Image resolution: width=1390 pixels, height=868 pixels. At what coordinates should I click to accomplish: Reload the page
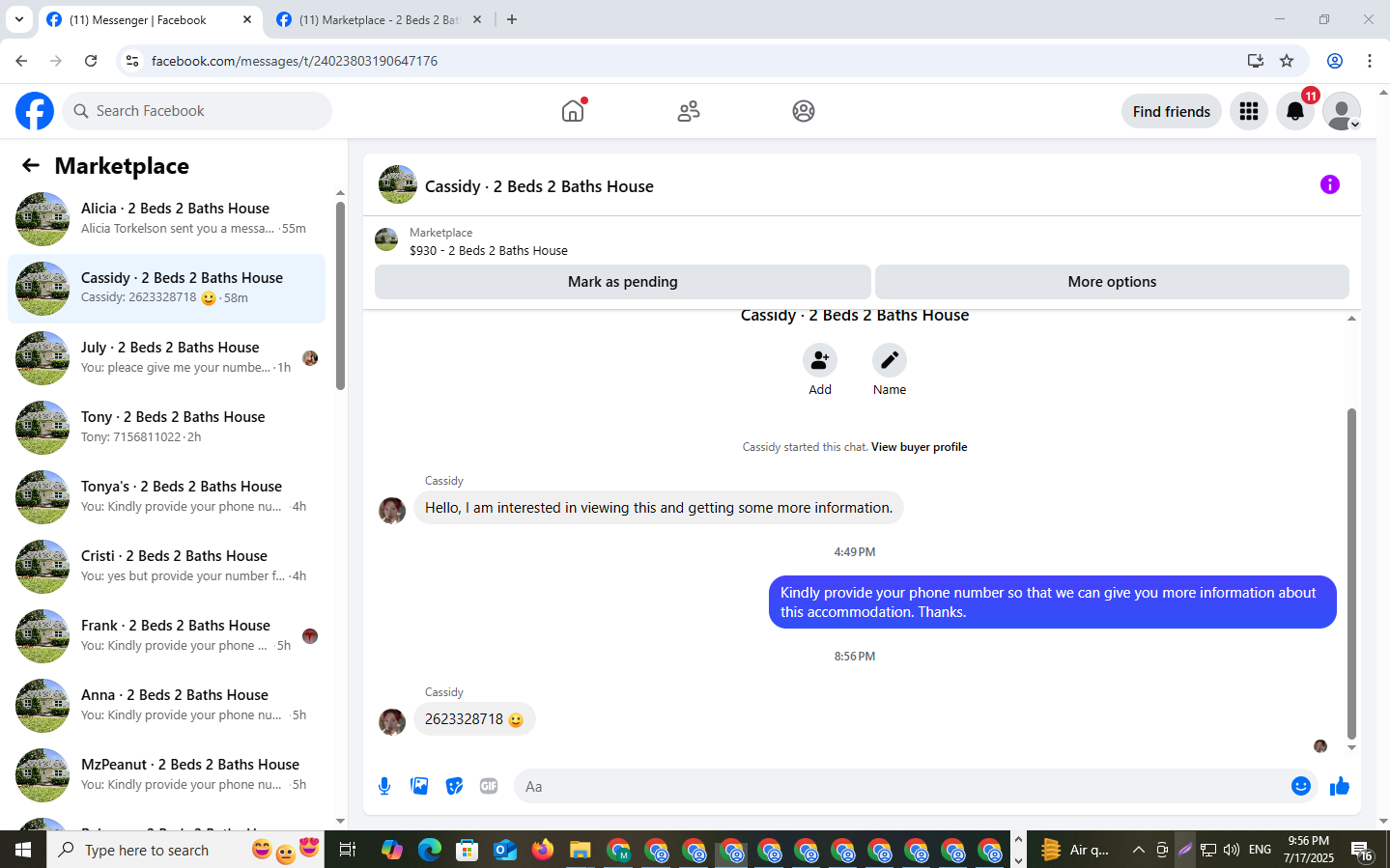coord(91,61)
